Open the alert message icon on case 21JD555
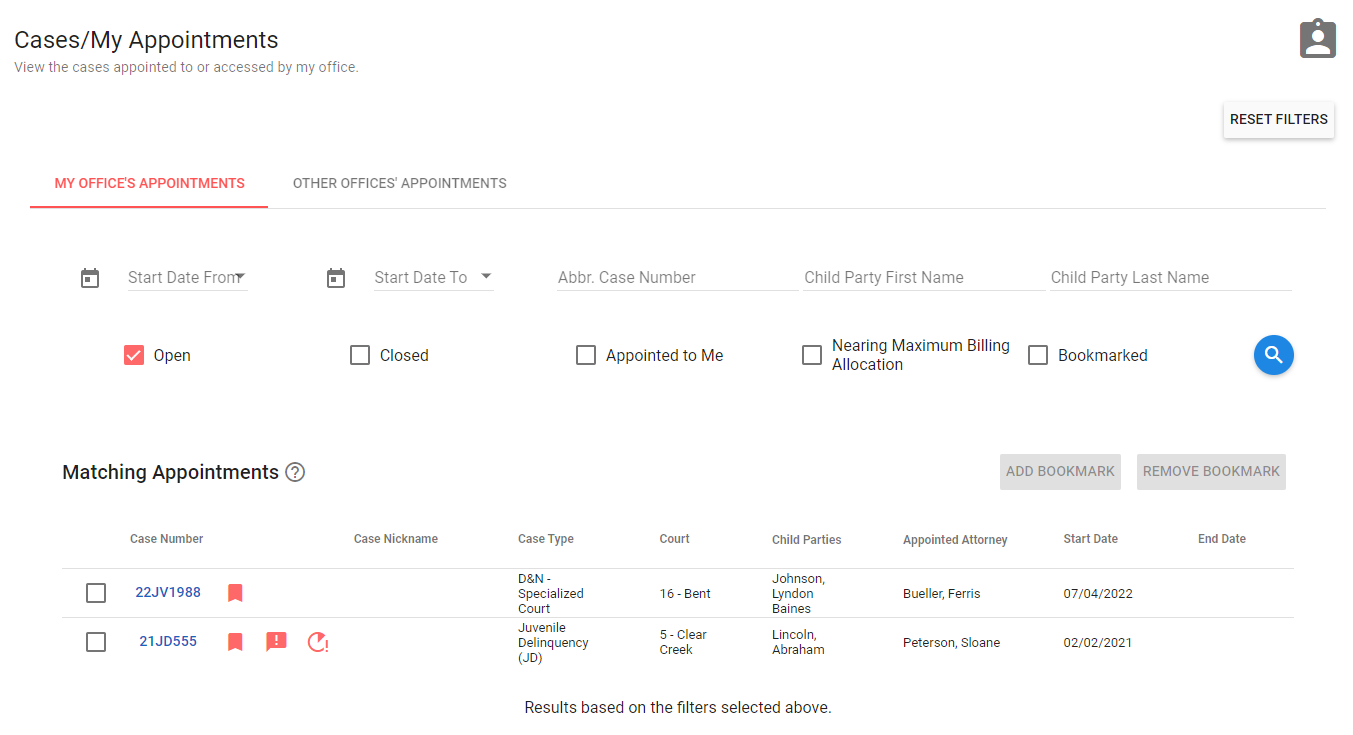Screen dimensions: 1353x735 click(x=276, y=641)
